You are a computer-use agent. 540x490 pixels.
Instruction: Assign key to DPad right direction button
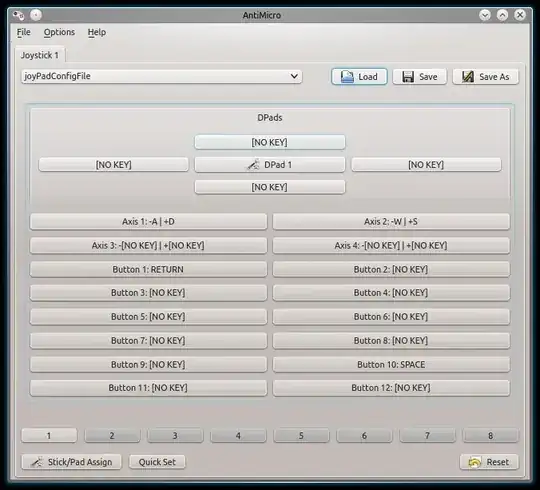coord(426,165)
